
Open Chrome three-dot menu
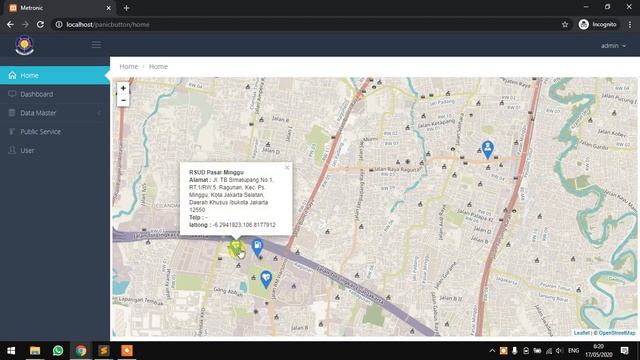coord(630,24)
